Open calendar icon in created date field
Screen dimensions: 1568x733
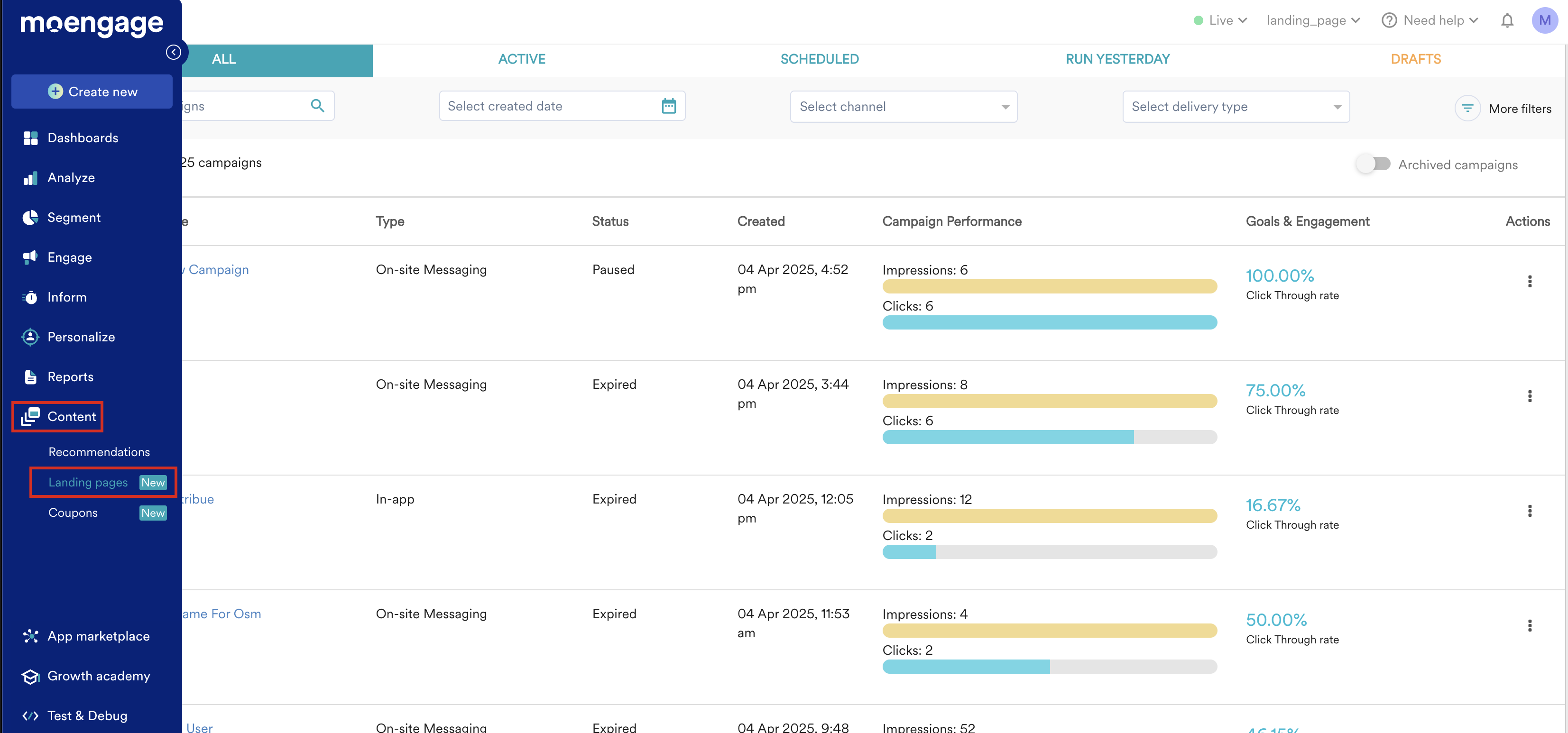tap(668, 107)
